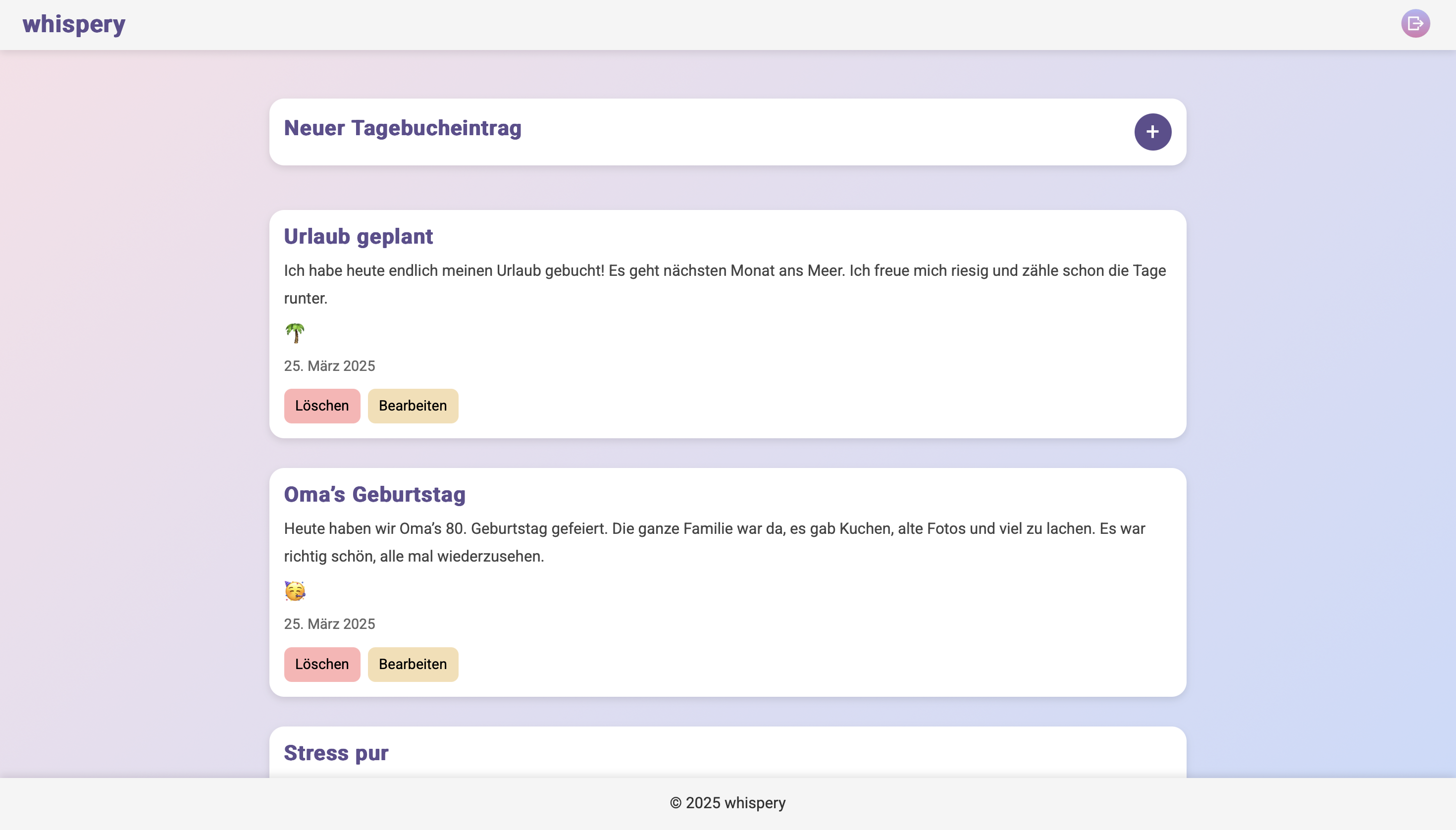Edit the Oma's Geburtstag entry
The width and height of the screenshot is (1456, 830).
tap(412, 664)
